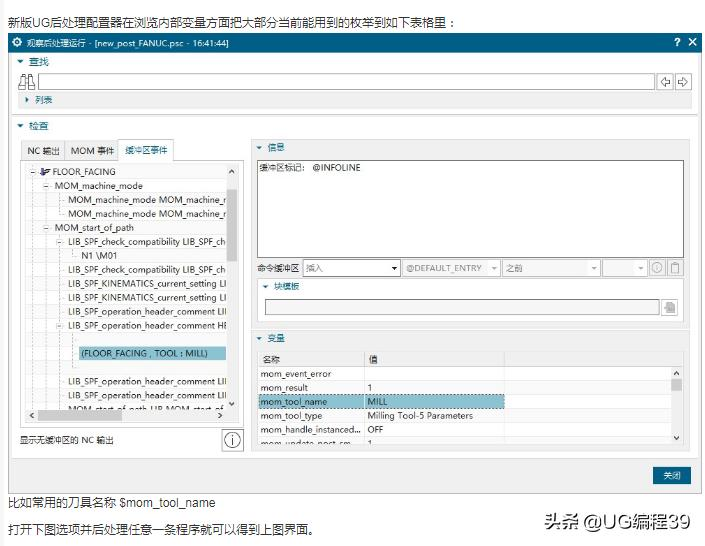Click the clipboard paste icon in command buffer row
This screenshot has height=546, width=705.
point(675,268)
